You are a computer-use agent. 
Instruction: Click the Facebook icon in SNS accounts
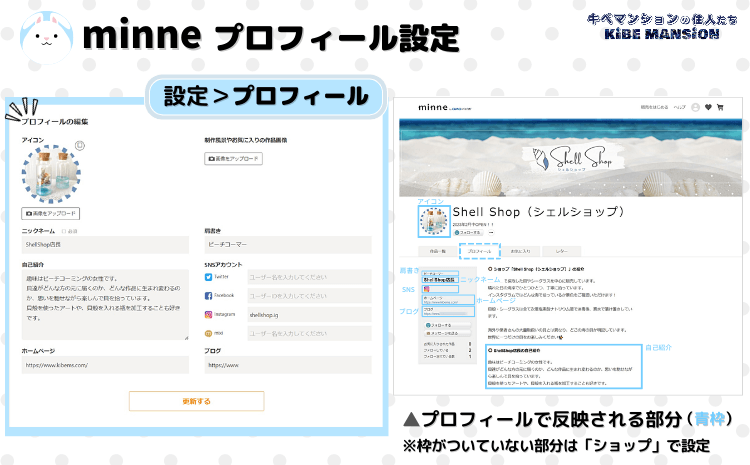tap(208, 296)
